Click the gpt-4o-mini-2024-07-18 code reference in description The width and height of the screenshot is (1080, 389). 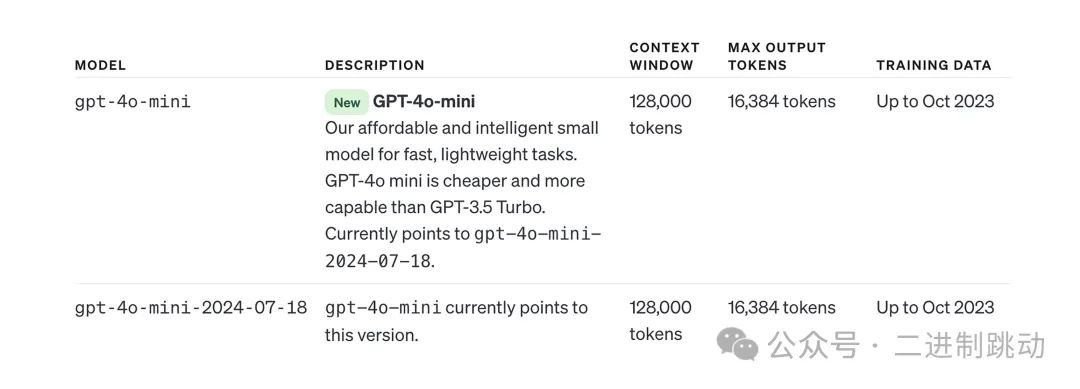(463, 247)
